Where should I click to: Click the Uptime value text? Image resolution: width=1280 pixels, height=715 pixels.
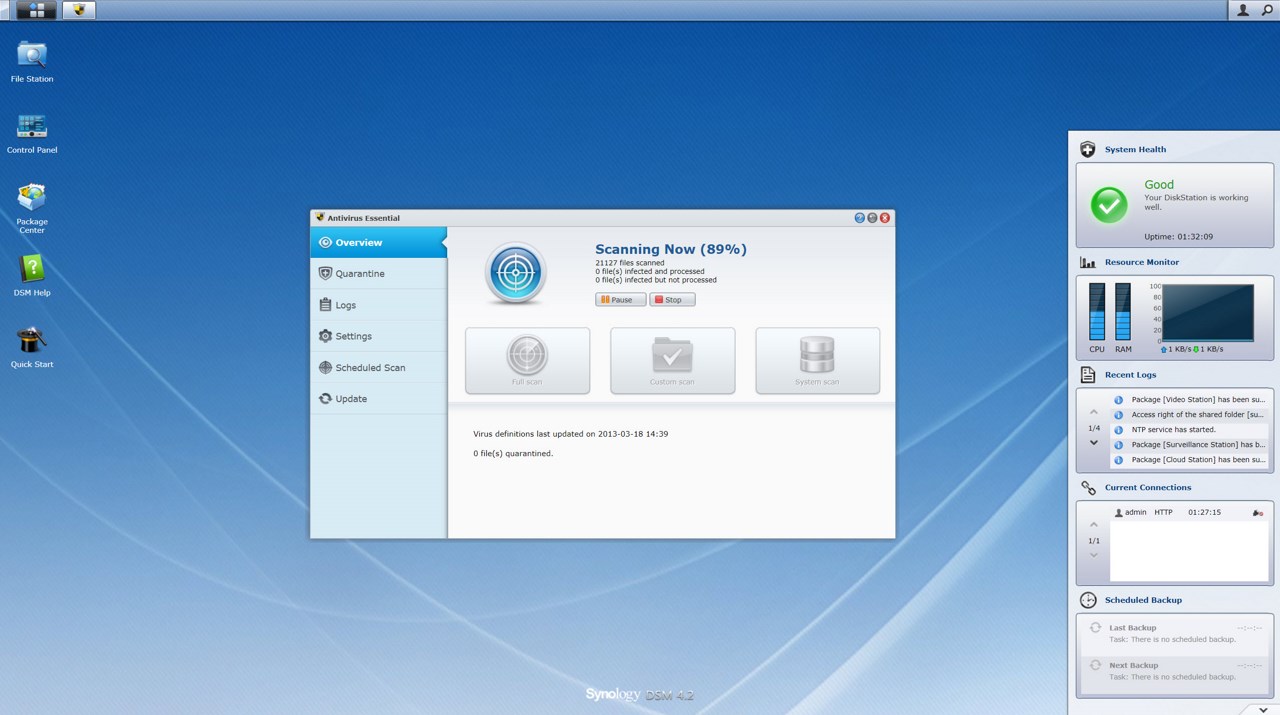1179,237
